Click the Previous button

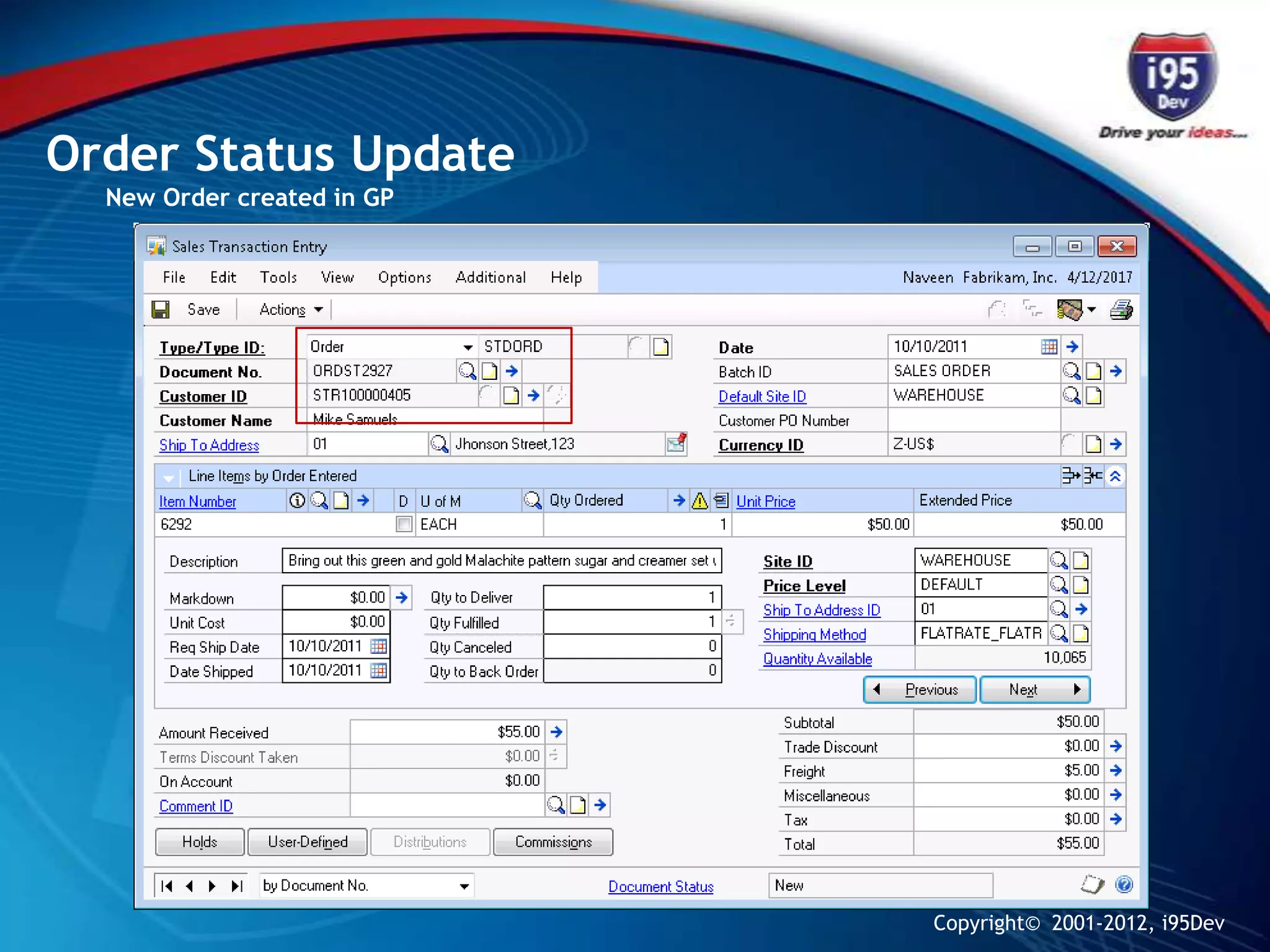click(920, 689)
